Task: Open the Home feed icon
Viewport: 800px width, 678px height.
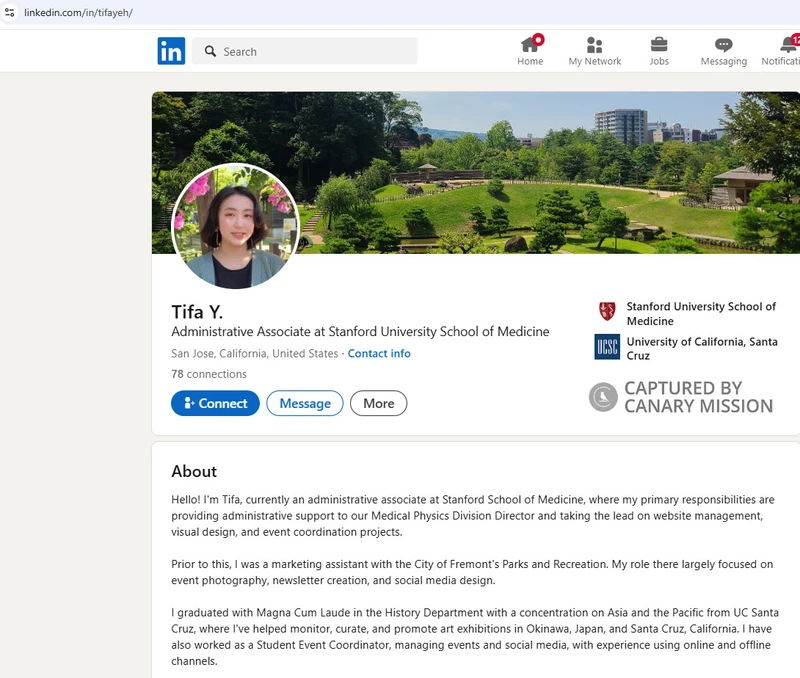Action: pyautogui.click(x=530, y=51)
